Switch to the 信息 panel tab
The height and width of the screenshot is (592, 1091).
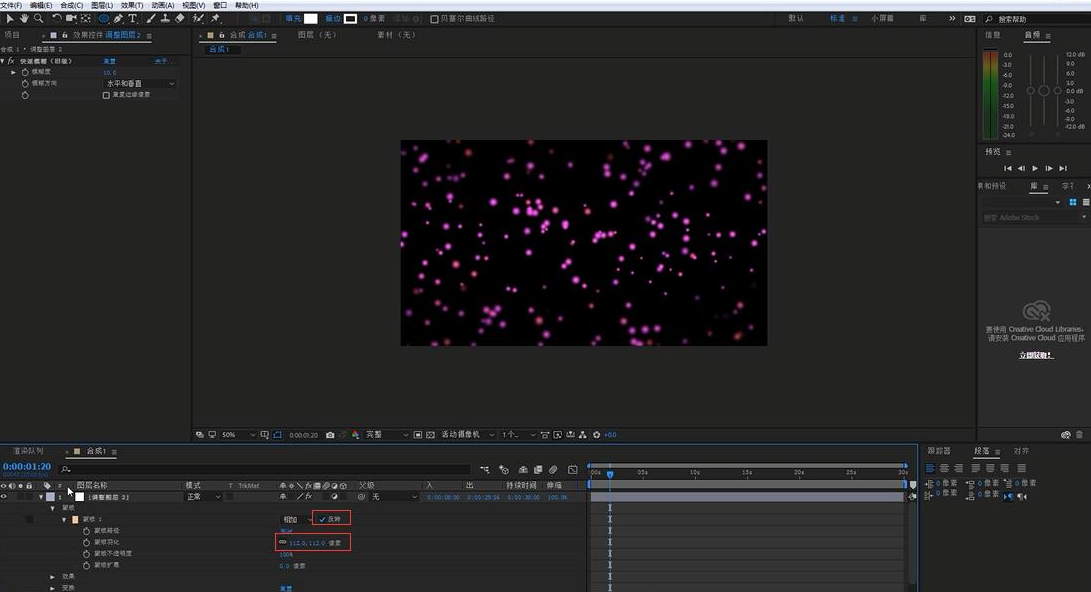click(992, 35)
